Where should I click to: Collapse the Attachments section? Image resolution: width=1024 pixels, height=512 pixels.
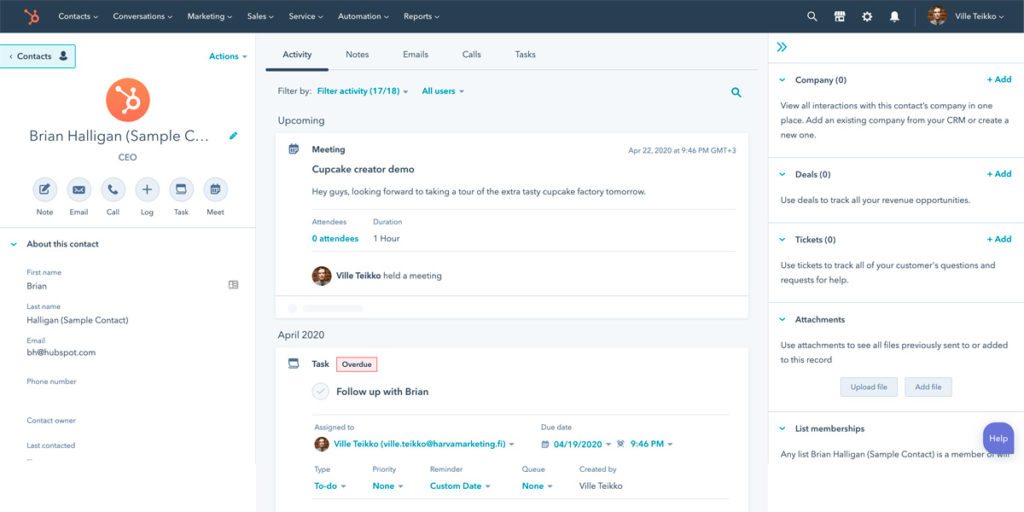[782, 319]
